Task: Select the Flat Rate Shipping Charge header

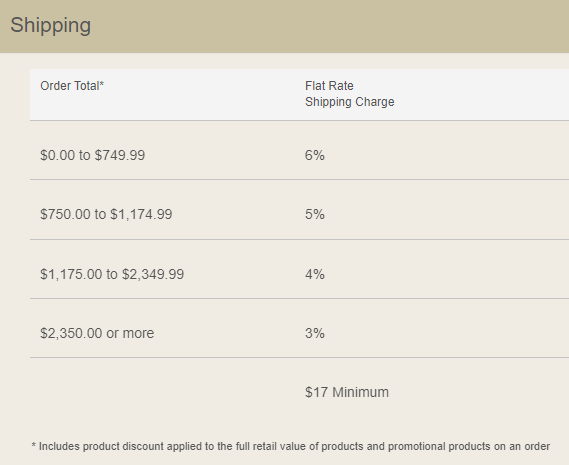Action: coord(349,94)
